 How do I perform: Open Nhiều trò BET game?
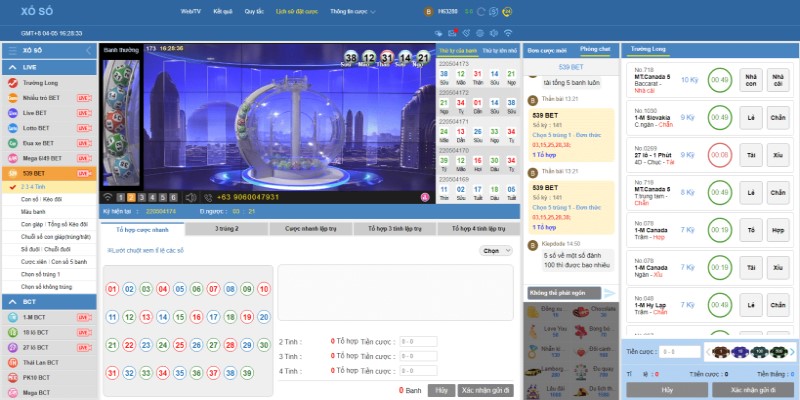pyautogui.click(x=49, y=98)
